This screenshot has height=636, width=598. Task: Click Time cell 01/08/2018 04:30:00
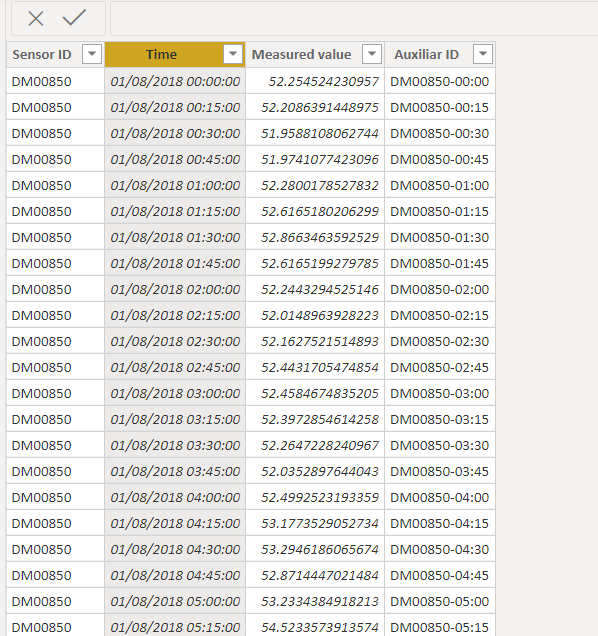pos(175,549)
